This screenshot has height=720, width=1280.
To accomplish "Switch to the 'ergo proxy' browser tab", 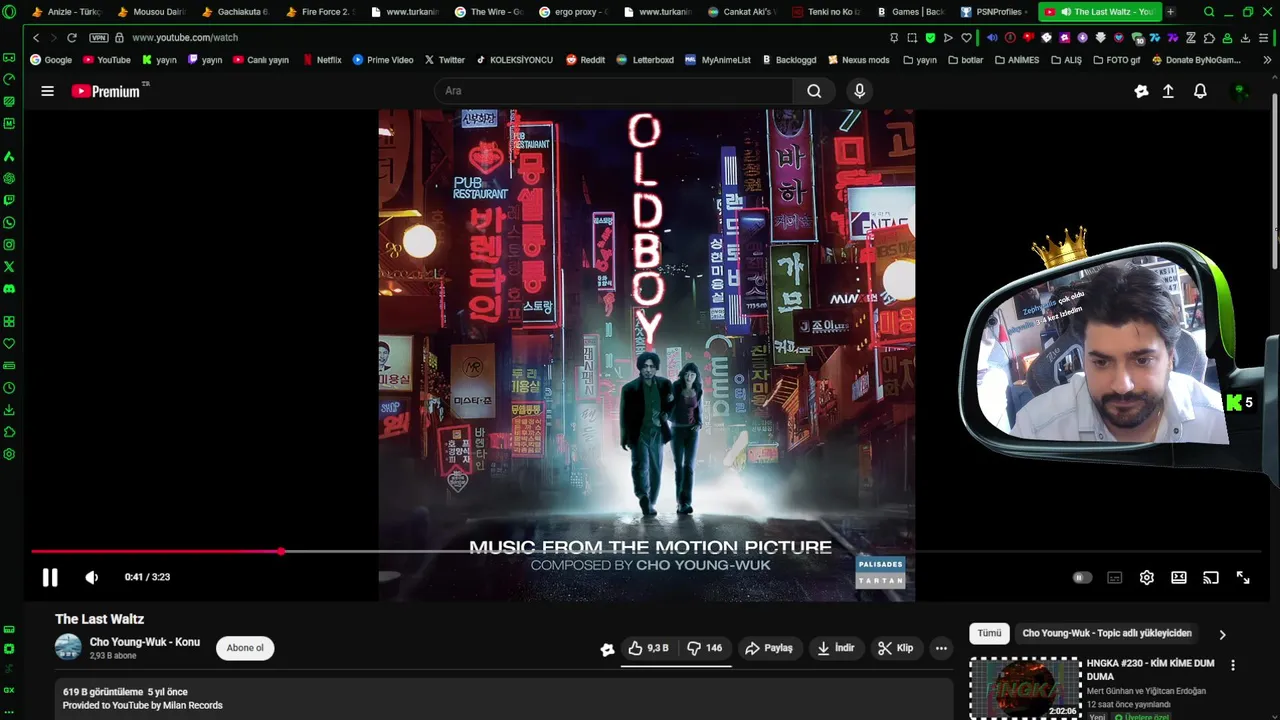I will point(574,12).
